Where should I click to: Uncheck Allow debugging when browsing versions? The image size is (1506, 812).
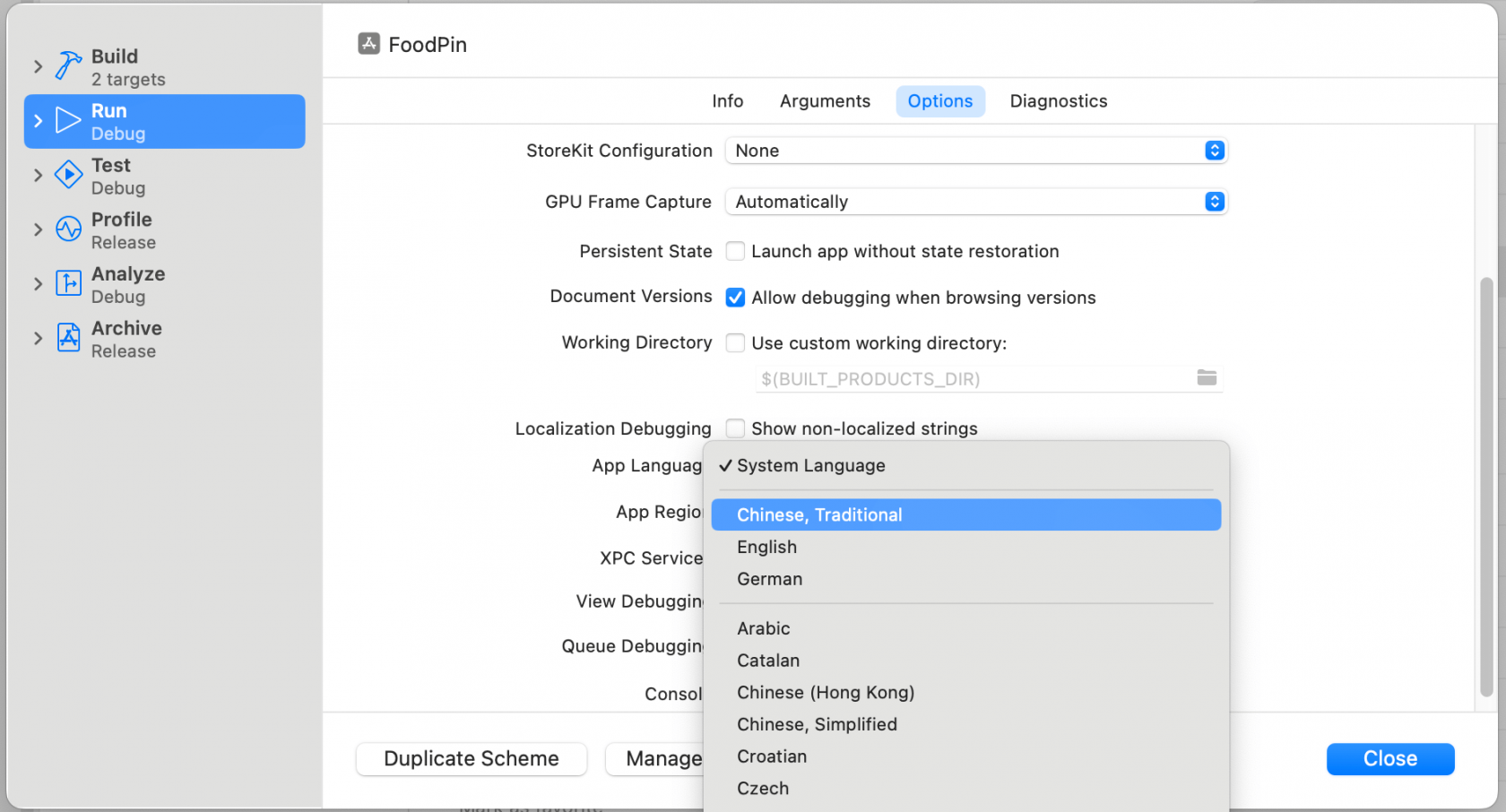pyautogui.click(x=735, y=298)
